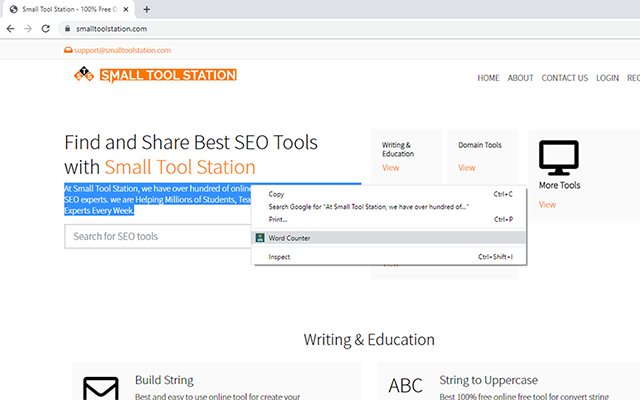640x400 pixels.
Task: Click the browser back arrow
Action: click(x=11, y=29)
